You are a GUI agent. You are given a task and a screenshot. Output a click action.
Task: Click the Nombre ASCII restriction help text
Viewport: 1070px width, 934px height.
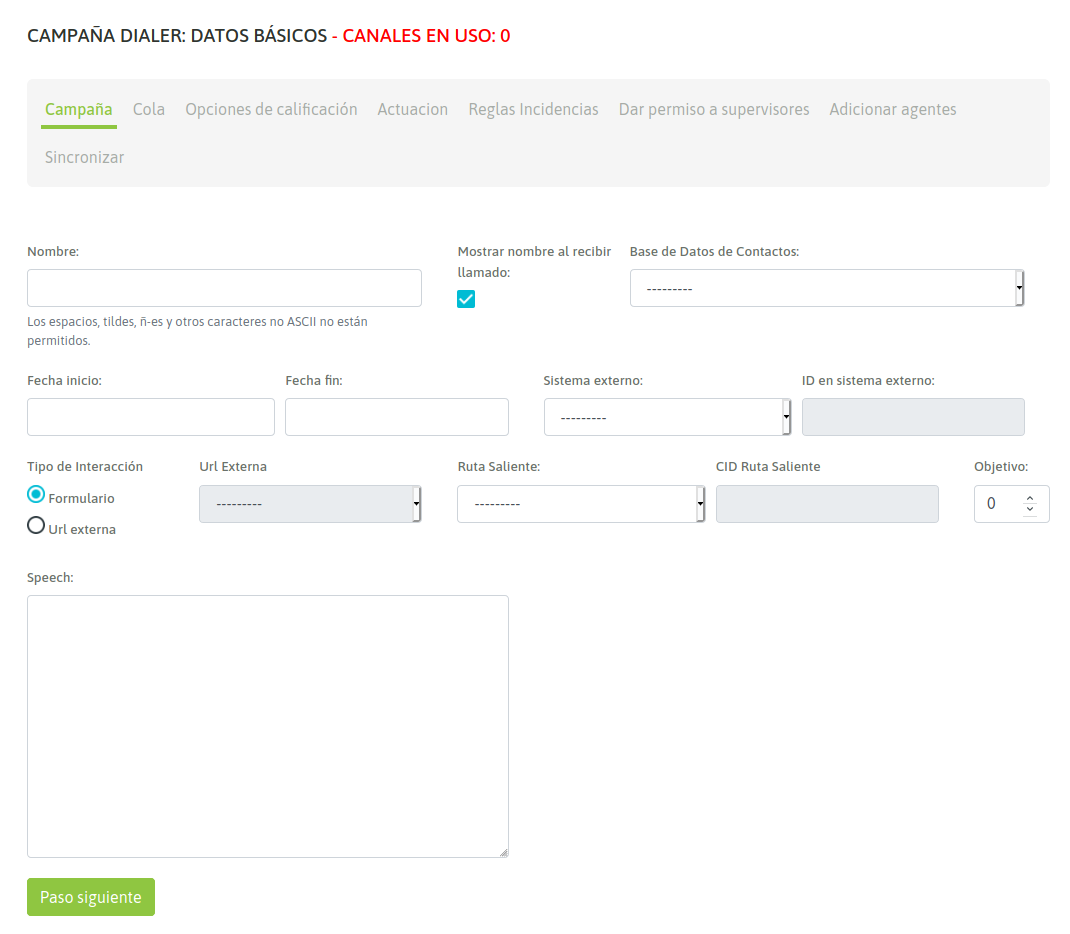tap(197, 331)
